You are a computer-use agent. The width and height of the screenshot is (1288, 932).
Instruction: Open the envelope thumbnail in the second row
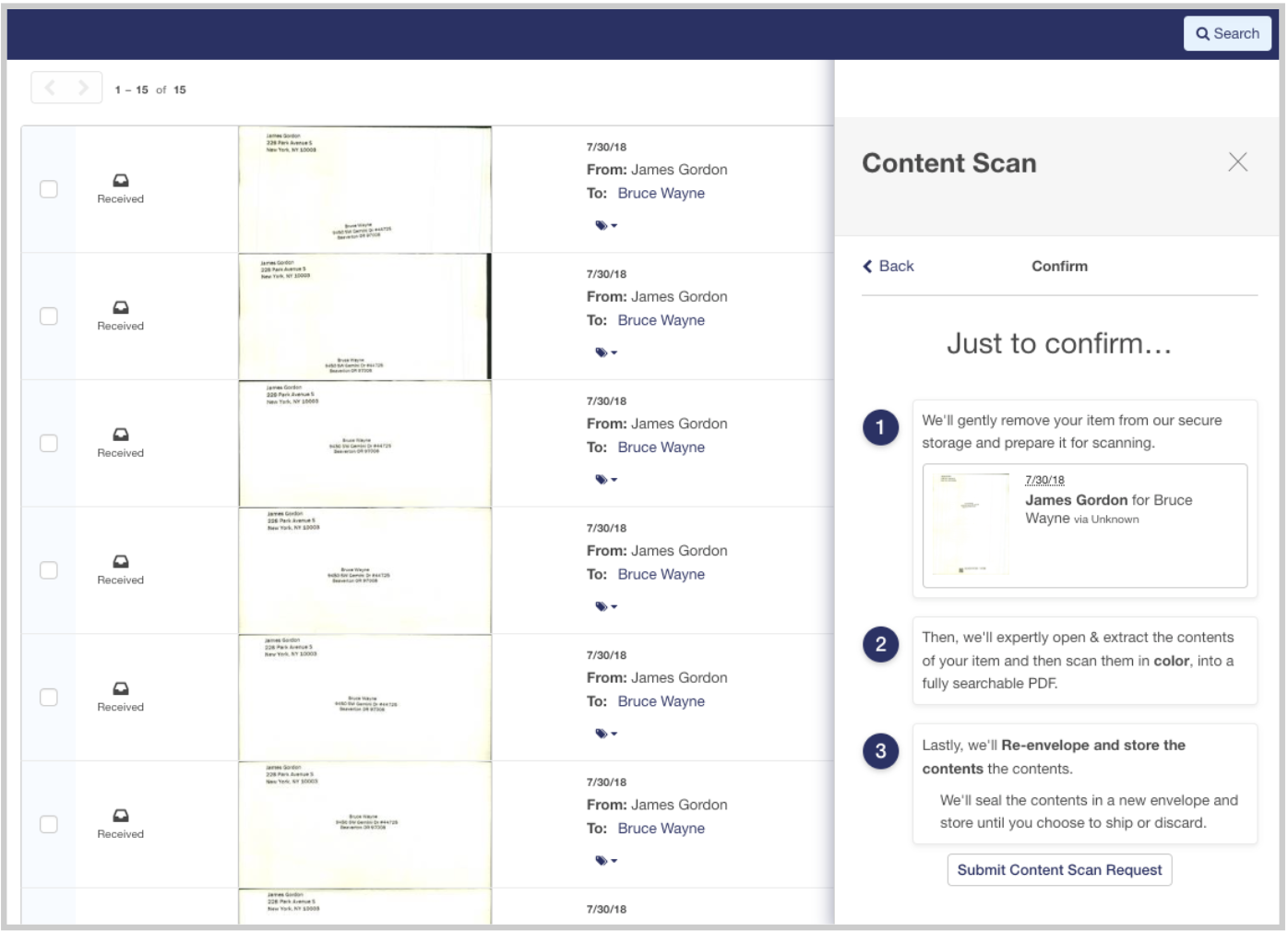point(364,317)
